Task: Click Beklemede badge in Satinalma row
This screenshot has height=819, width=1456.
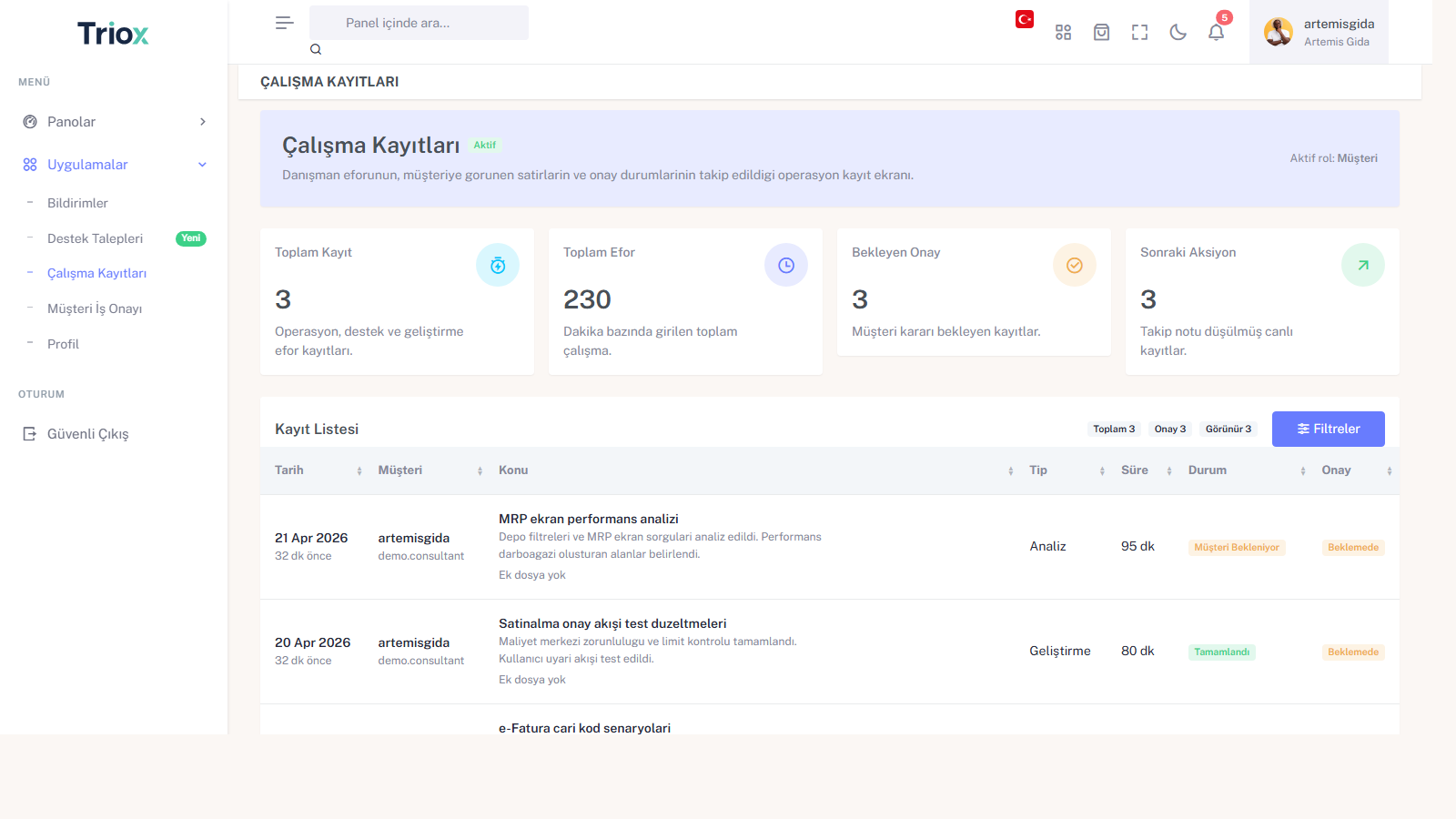Action: pos(1353,652)
